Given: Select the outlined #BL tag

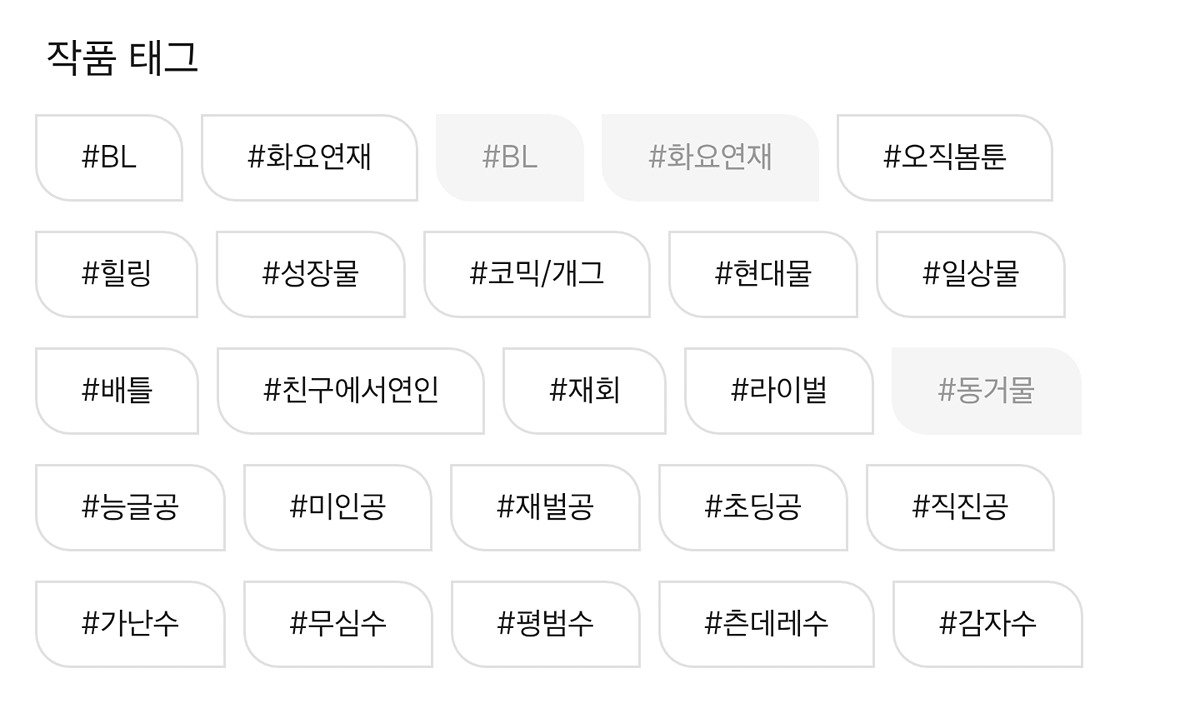Looking at the screenshot, I should tap(109, 158).
